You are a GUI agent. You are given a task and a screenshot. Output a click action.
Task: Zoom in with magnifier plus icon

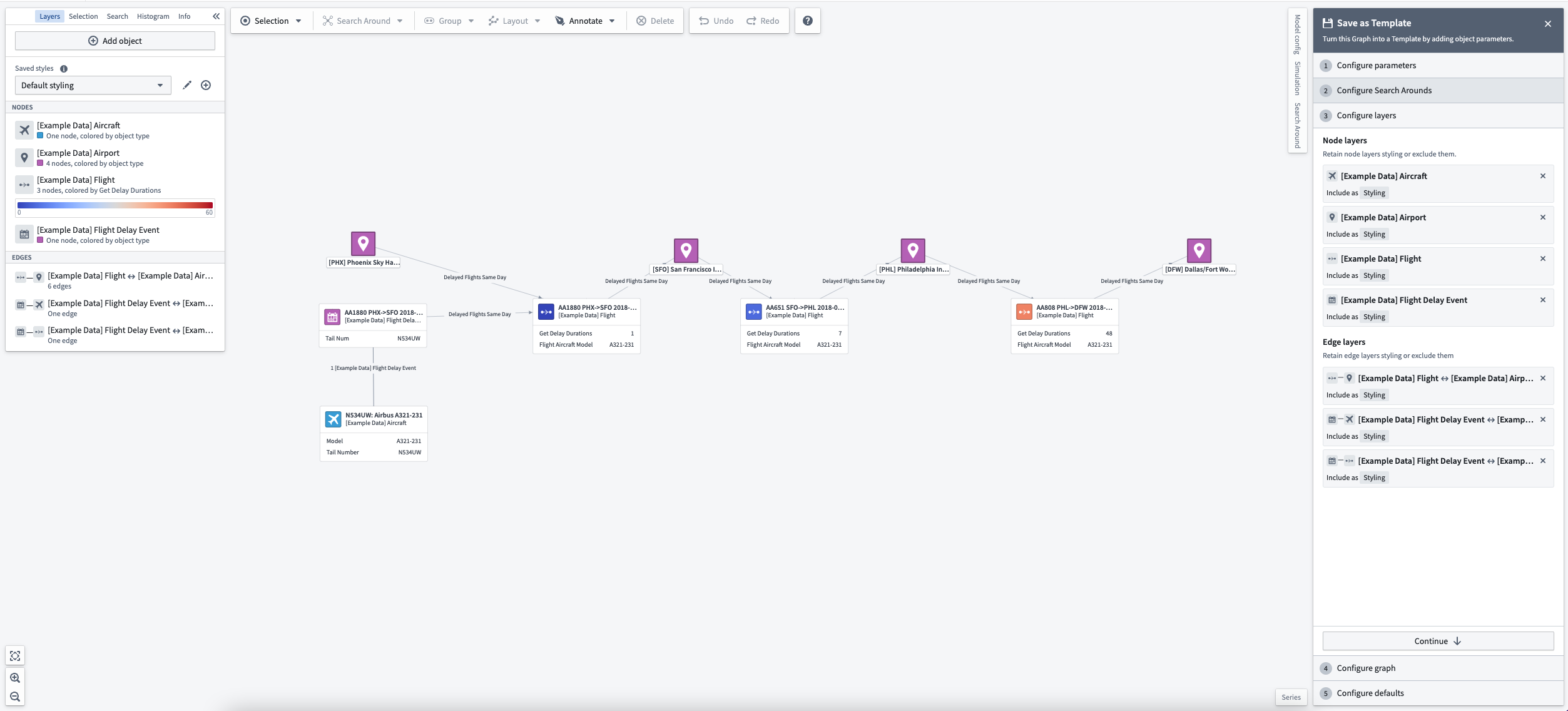15,678
